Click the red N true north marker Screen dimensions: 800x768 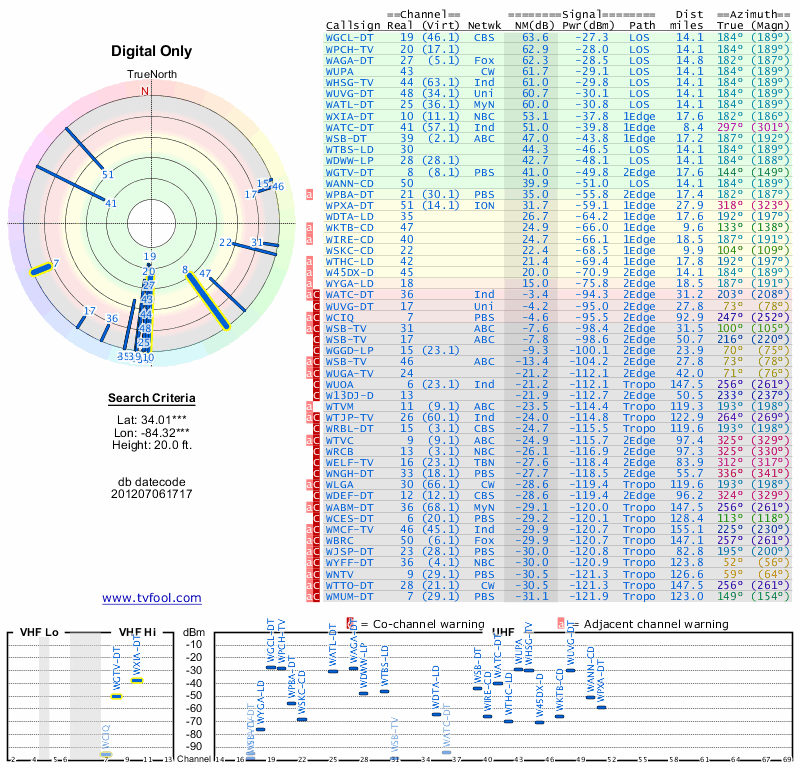click(144, 90)
